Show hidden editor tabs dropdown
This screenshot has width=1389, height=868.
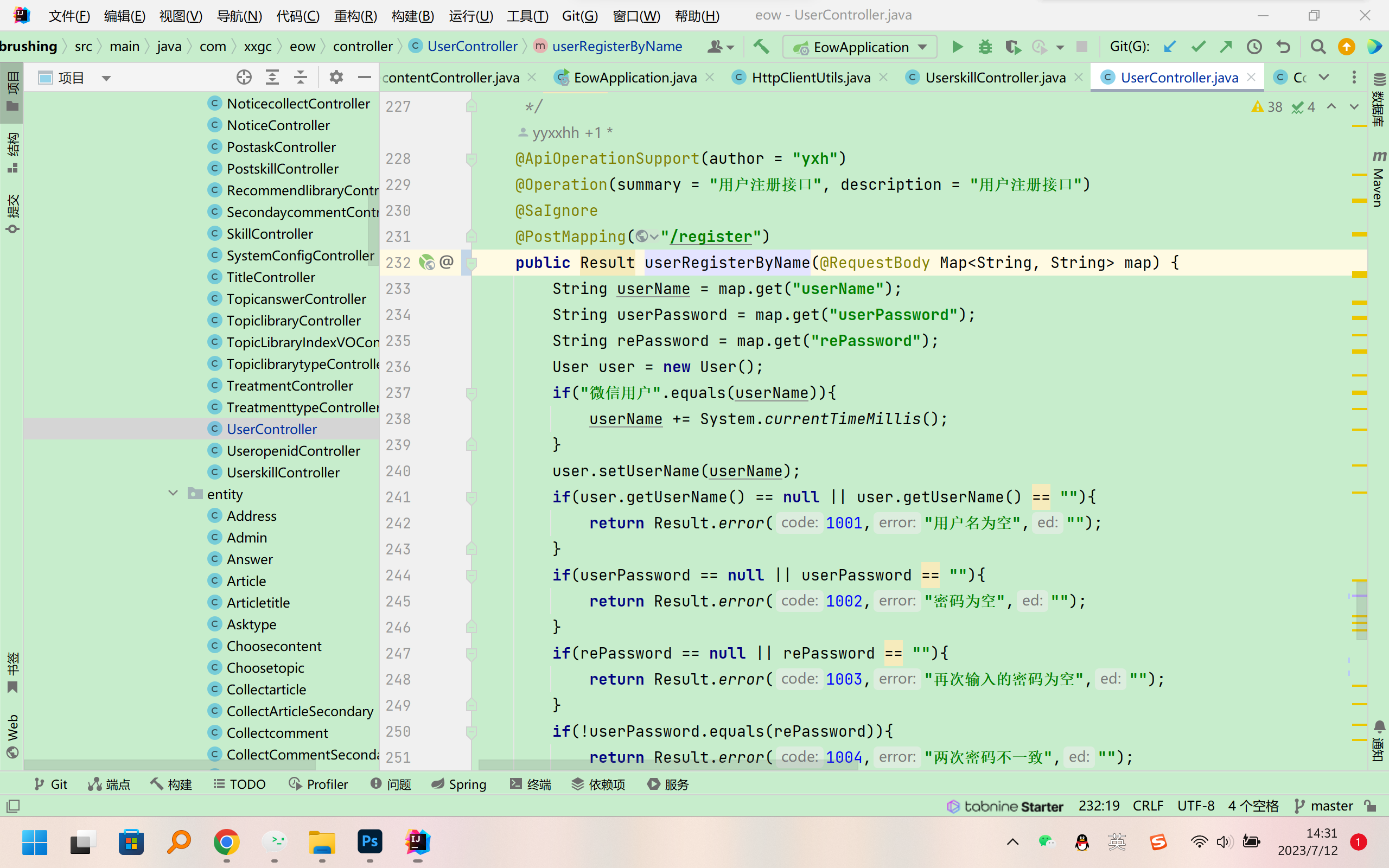tap(1324, 77)
